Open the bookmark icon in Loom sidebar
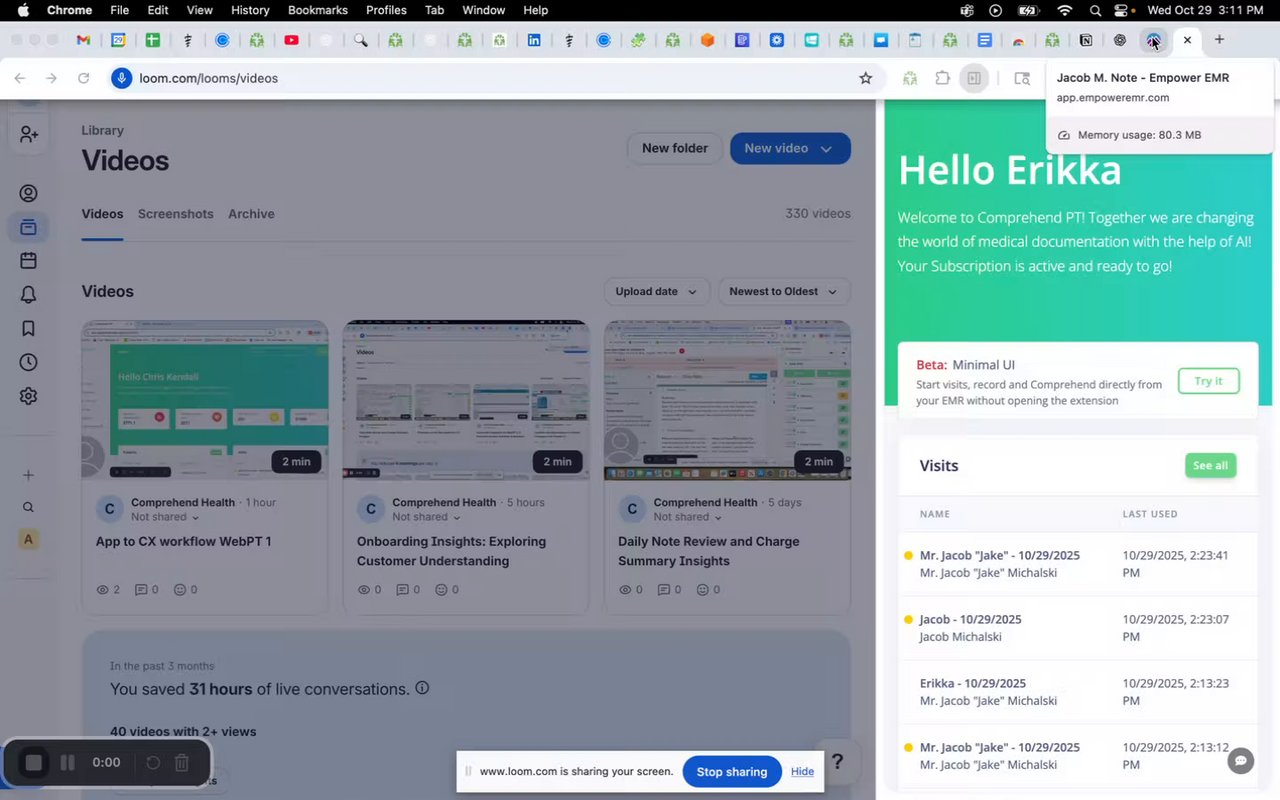 click(28, 328)
